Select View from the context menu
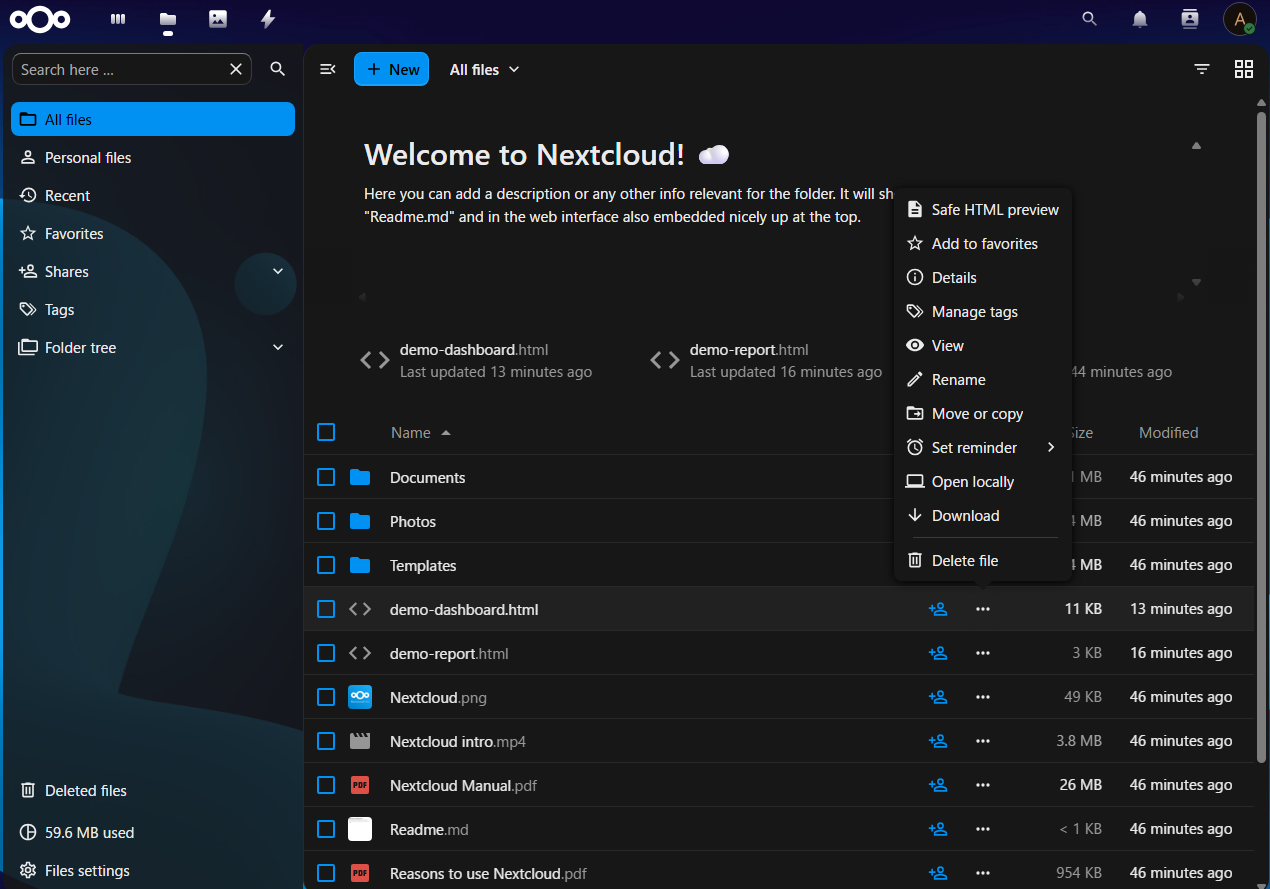Screen dimensions: 1270x889 click(981, 345)
